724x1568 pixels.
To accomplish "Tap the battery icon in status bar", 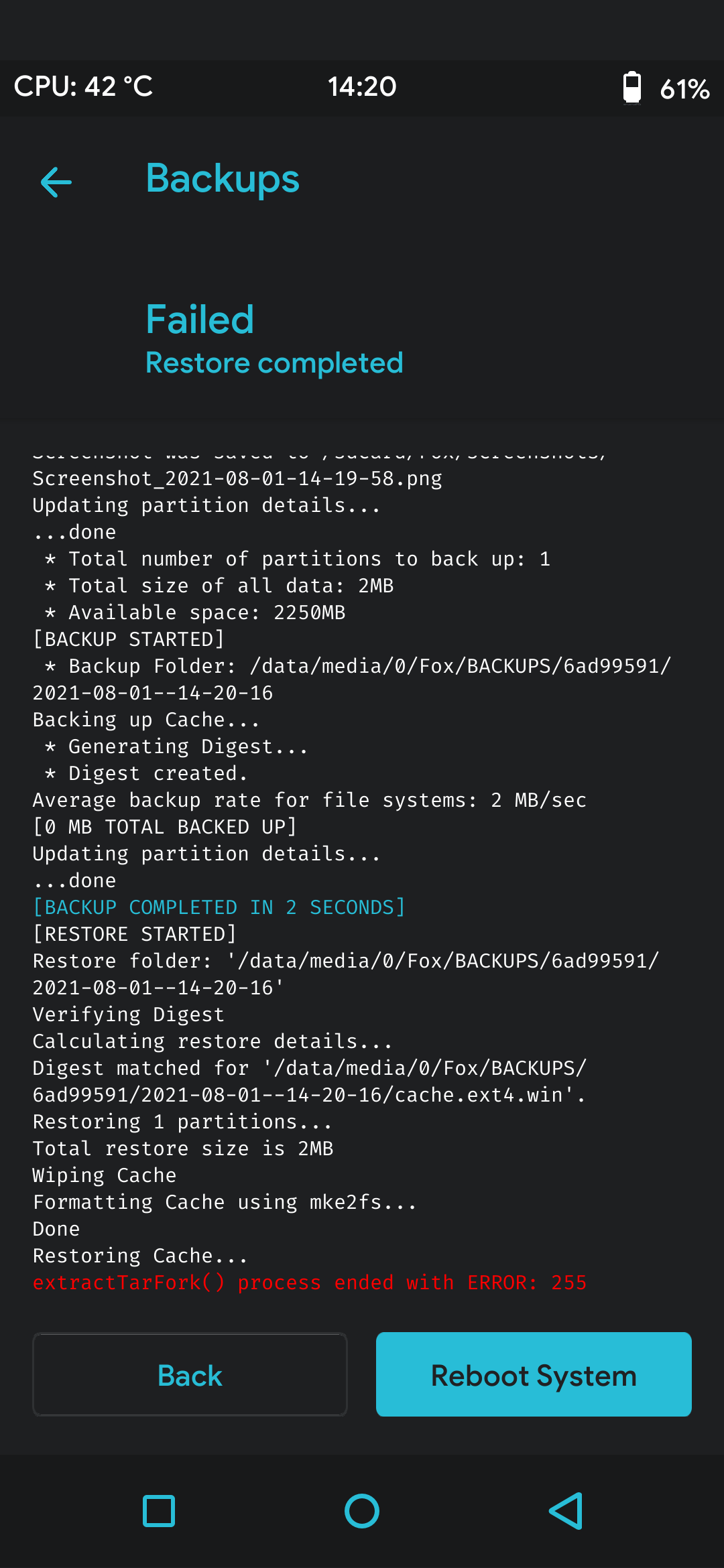I will click(631, 88).
